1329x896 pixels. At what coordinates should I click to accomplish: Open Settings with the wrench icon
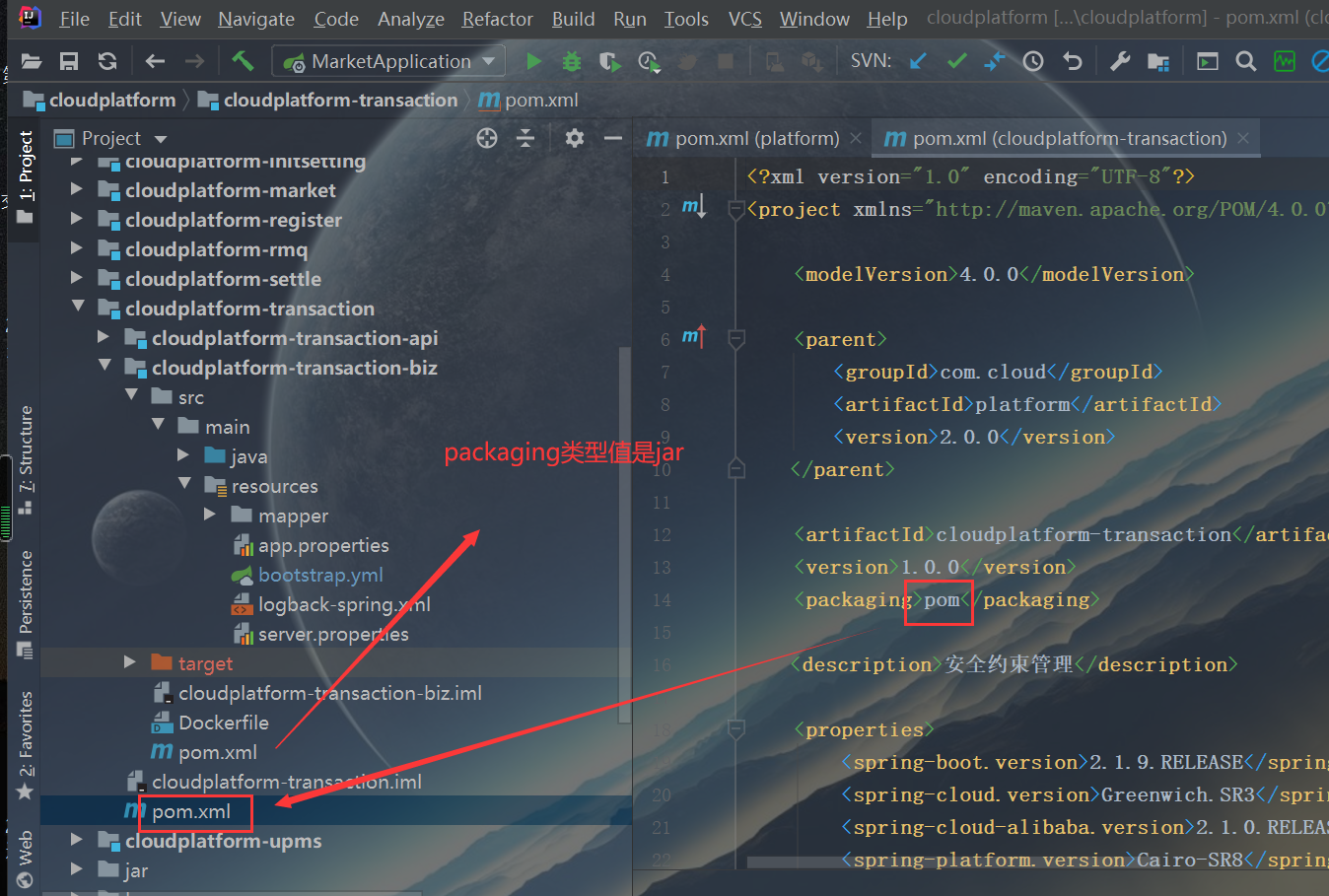1120,61
